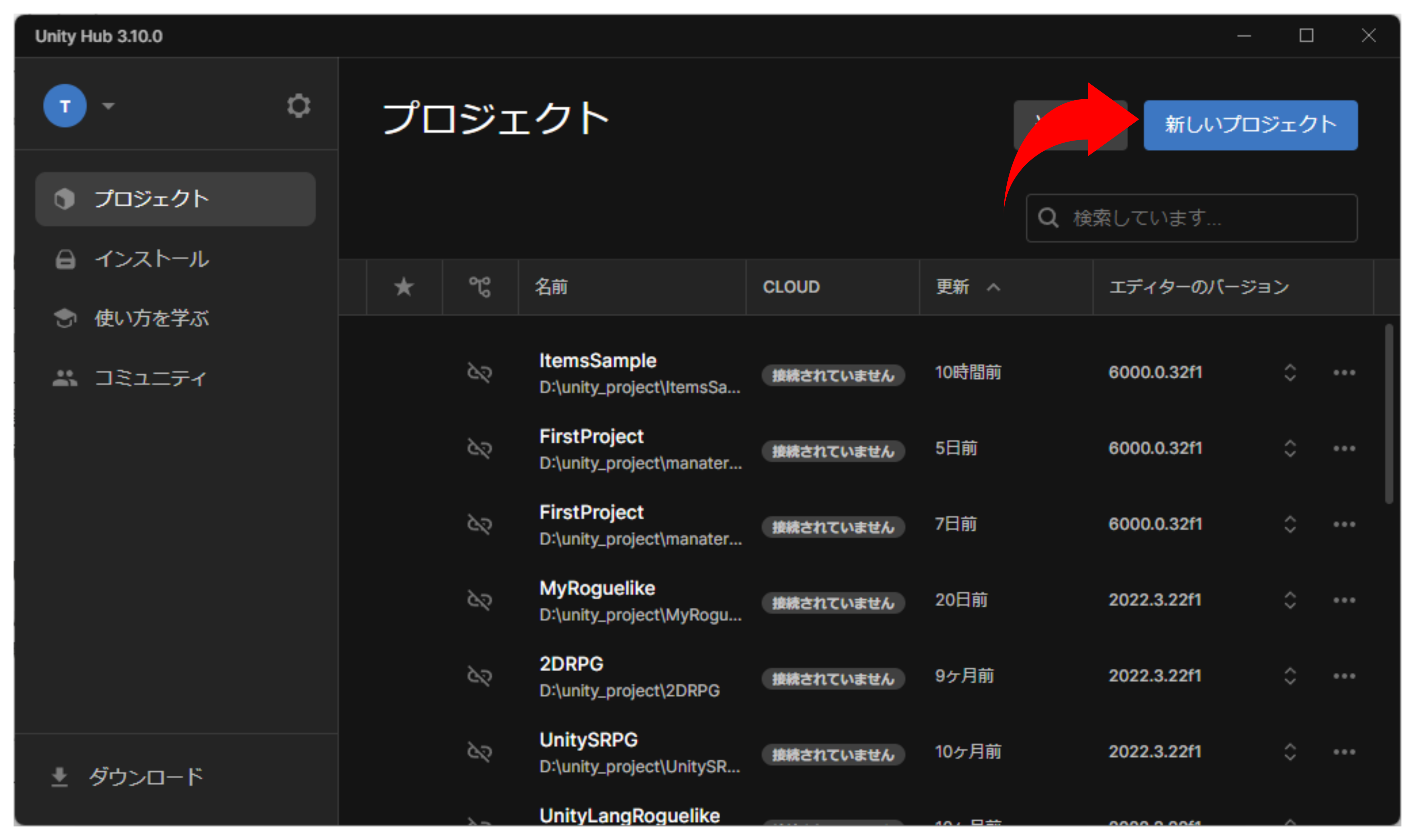Change editor version selector for ItemsSample
This screenshot has width=1415, height=840.
tap(1290, 373)
